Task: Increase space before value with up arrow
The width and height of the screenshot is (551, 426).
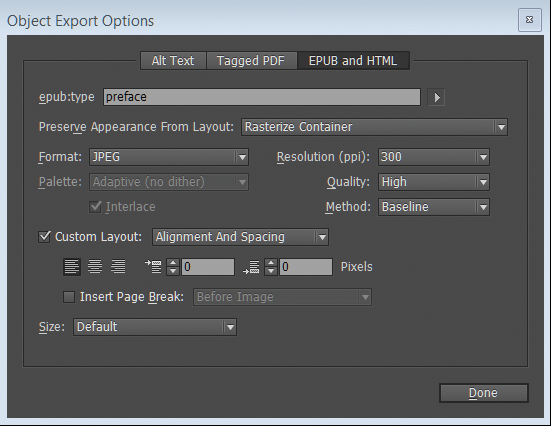Action: (x=173, y=263)
